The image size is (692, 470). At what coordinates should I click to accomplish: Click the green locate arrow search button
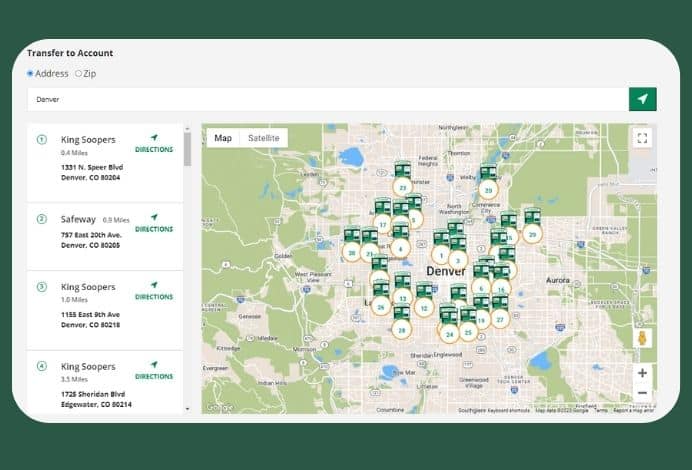pos(642,99)
